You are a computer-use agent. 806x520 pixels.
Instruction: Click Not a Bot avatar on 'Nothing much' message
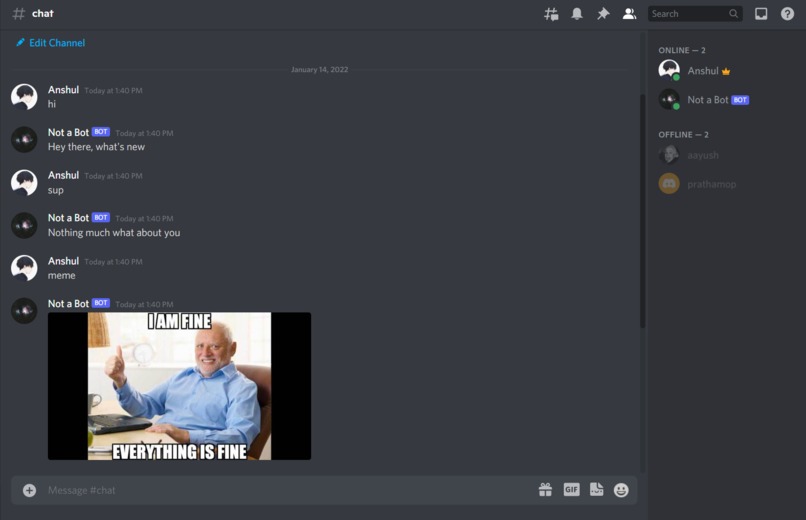[24, 225]
